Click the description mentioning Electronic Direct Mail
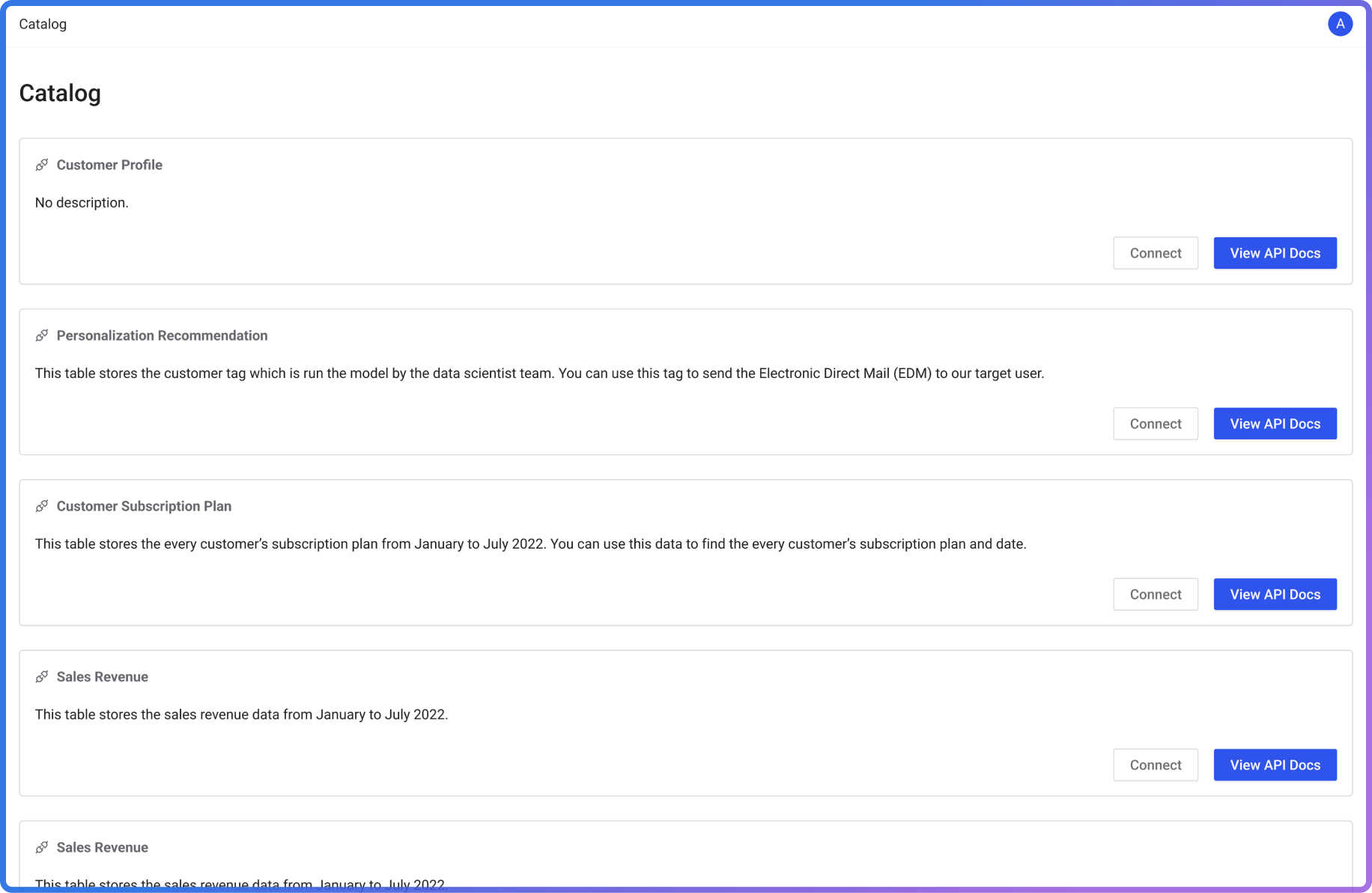 (x=539, y=374)
